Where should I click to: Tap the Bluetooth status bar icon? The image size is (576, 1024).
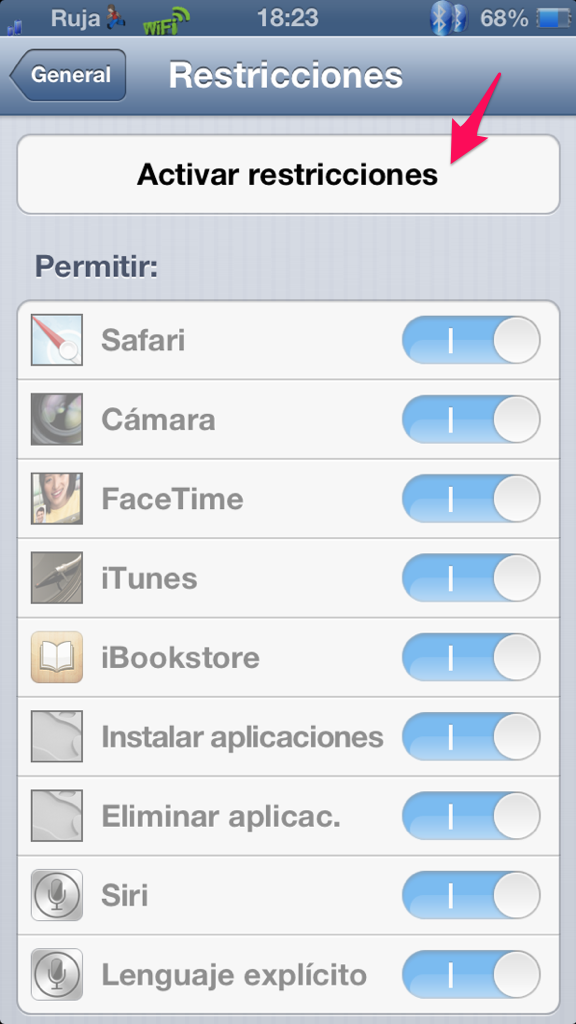point(448,18)
